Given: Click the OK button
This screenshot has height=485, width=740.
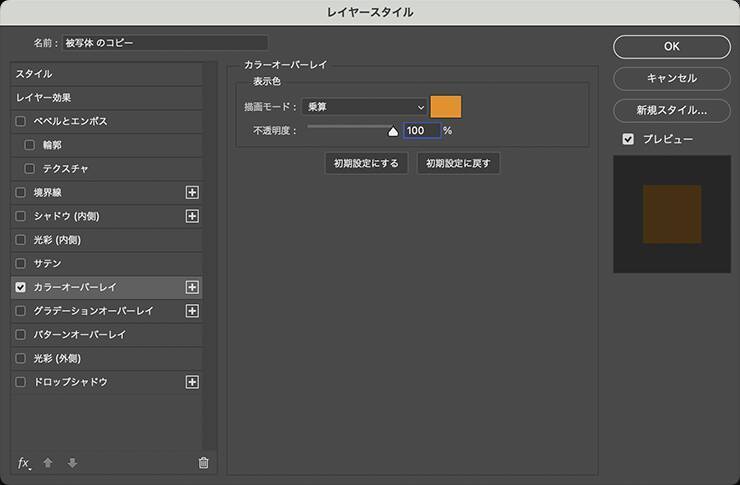Looking at the screenshot, I should [671, 46].
